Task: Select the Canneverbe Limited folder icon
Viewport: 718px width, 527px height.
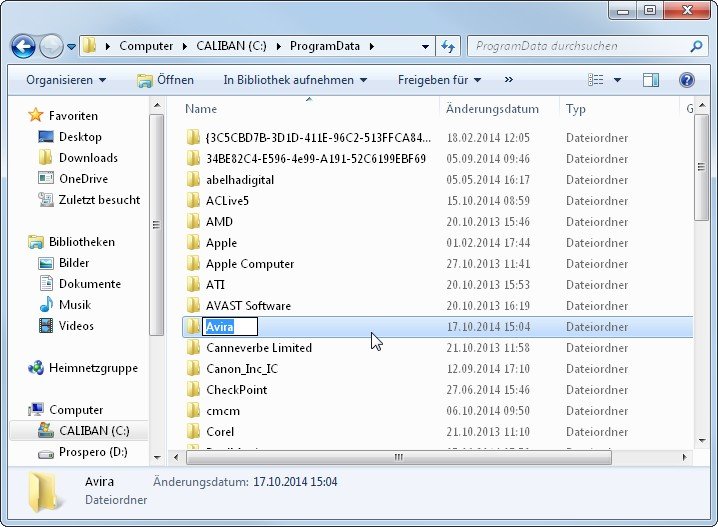Action: 193,348
